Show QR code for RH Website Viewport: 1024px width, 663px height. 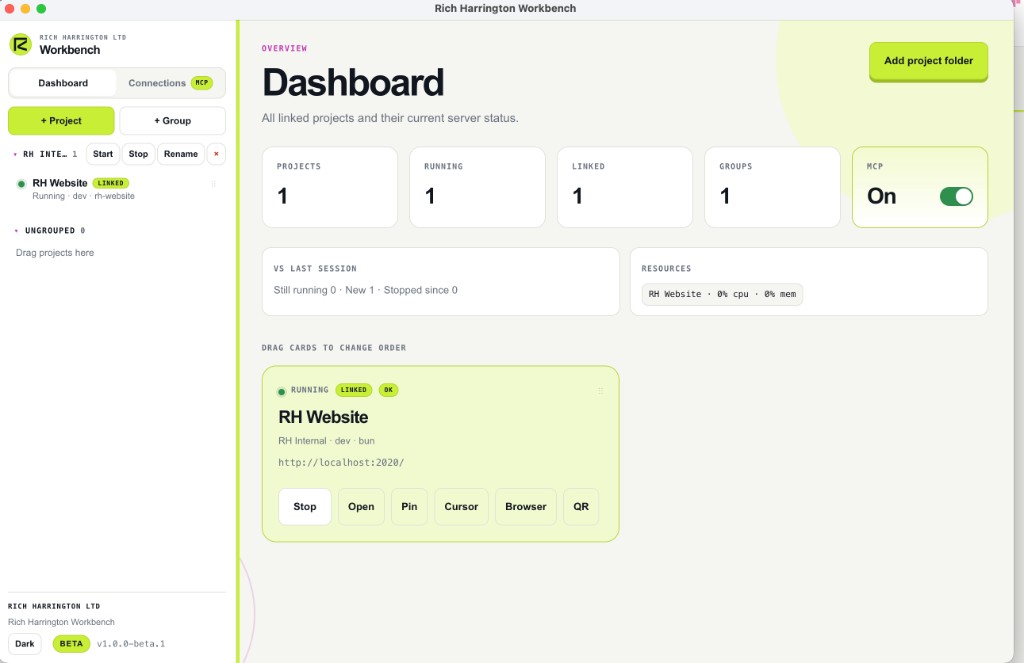pos(581,506)
